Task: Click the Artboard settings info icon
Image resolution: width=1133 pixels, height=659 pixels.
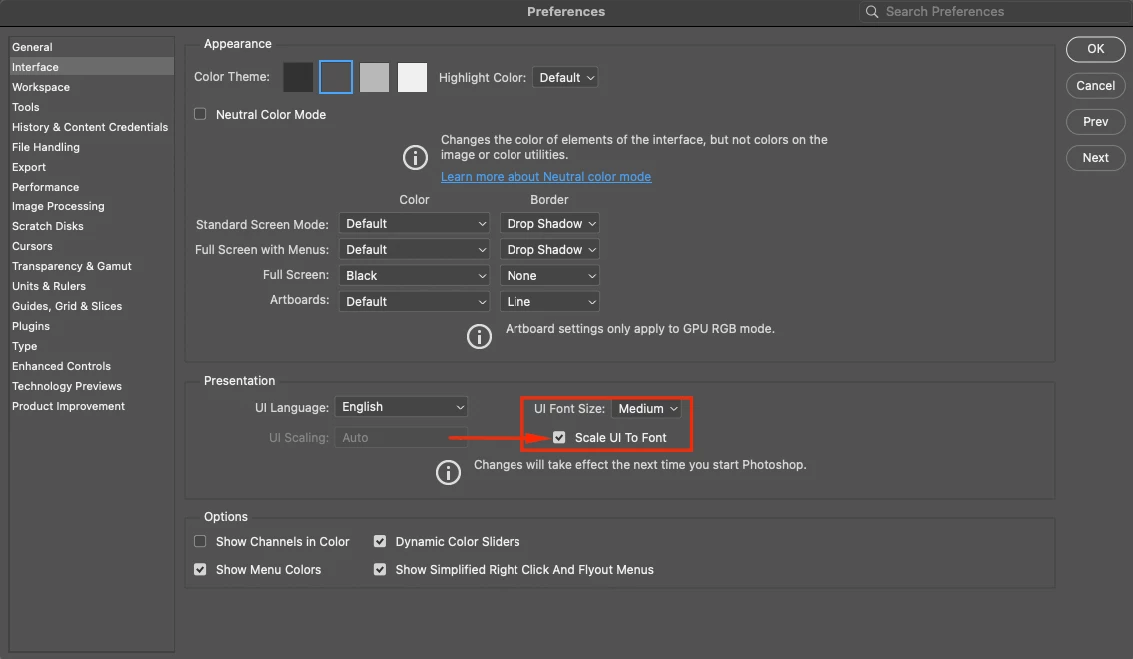Action: 479,336
